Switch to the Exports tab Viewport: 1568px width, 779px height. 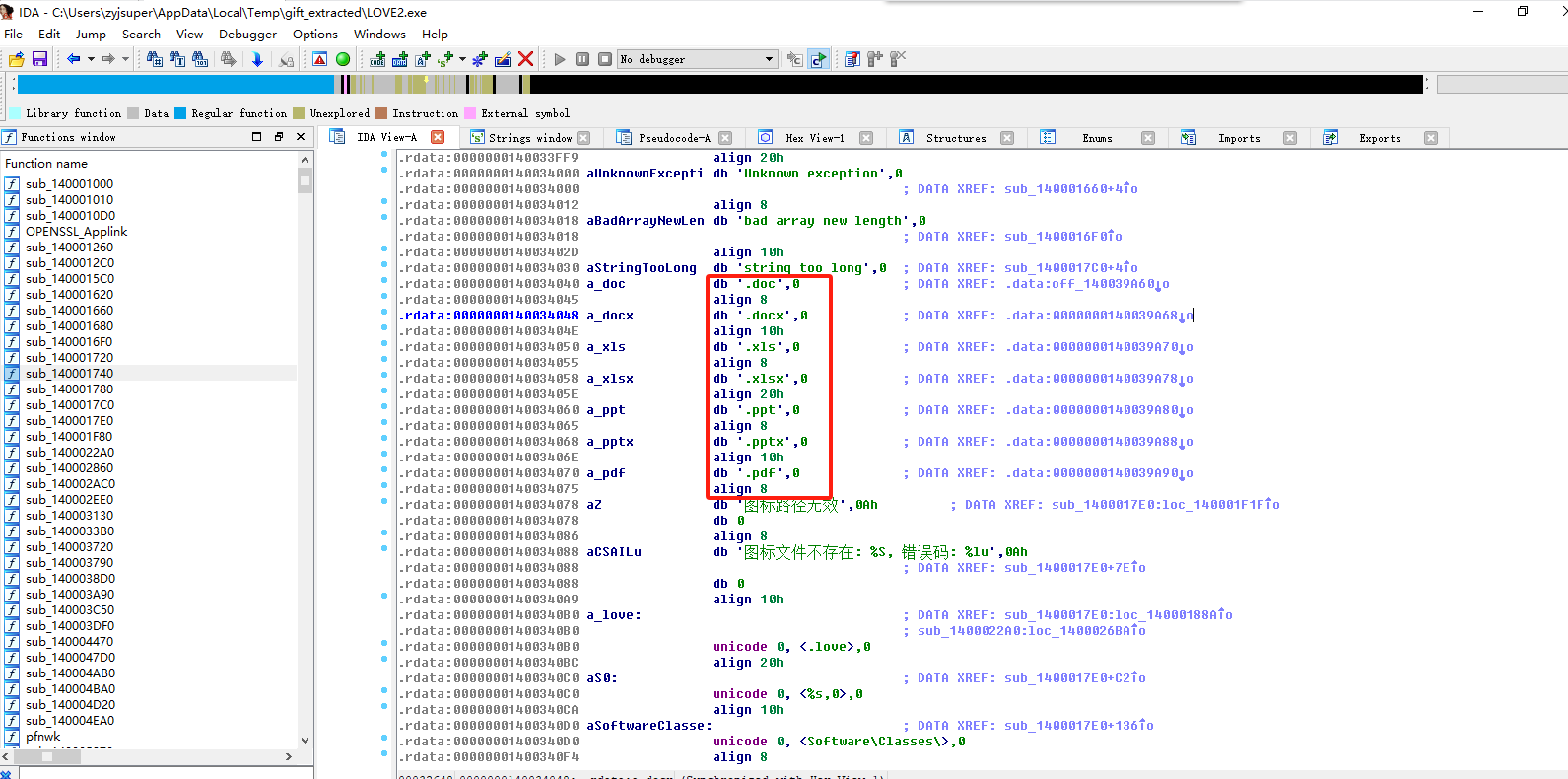pyautogui.click(x=1380, y=138)
